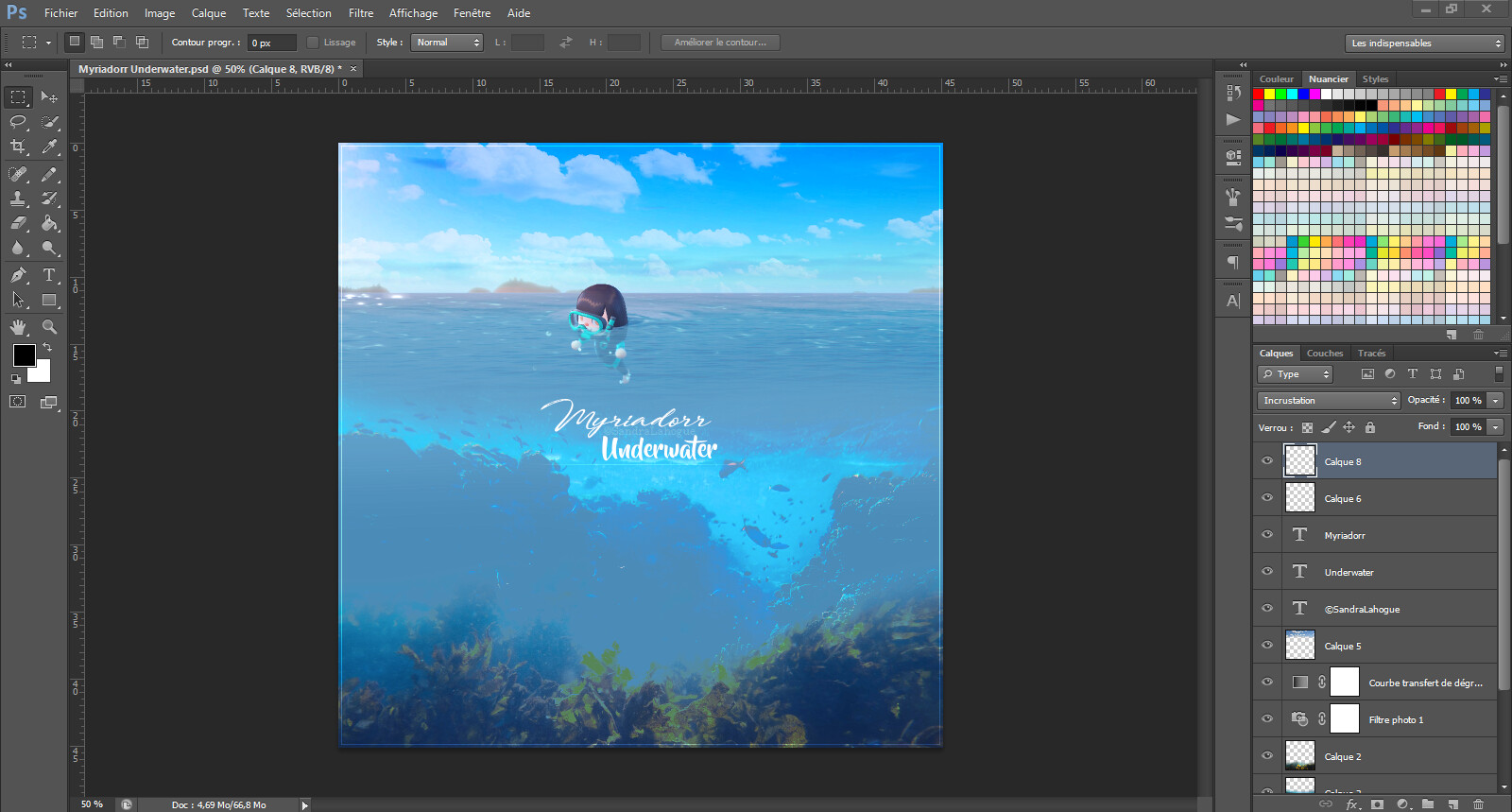Select the Crop tool
The image size is (1512, 812).
[18, 147]
